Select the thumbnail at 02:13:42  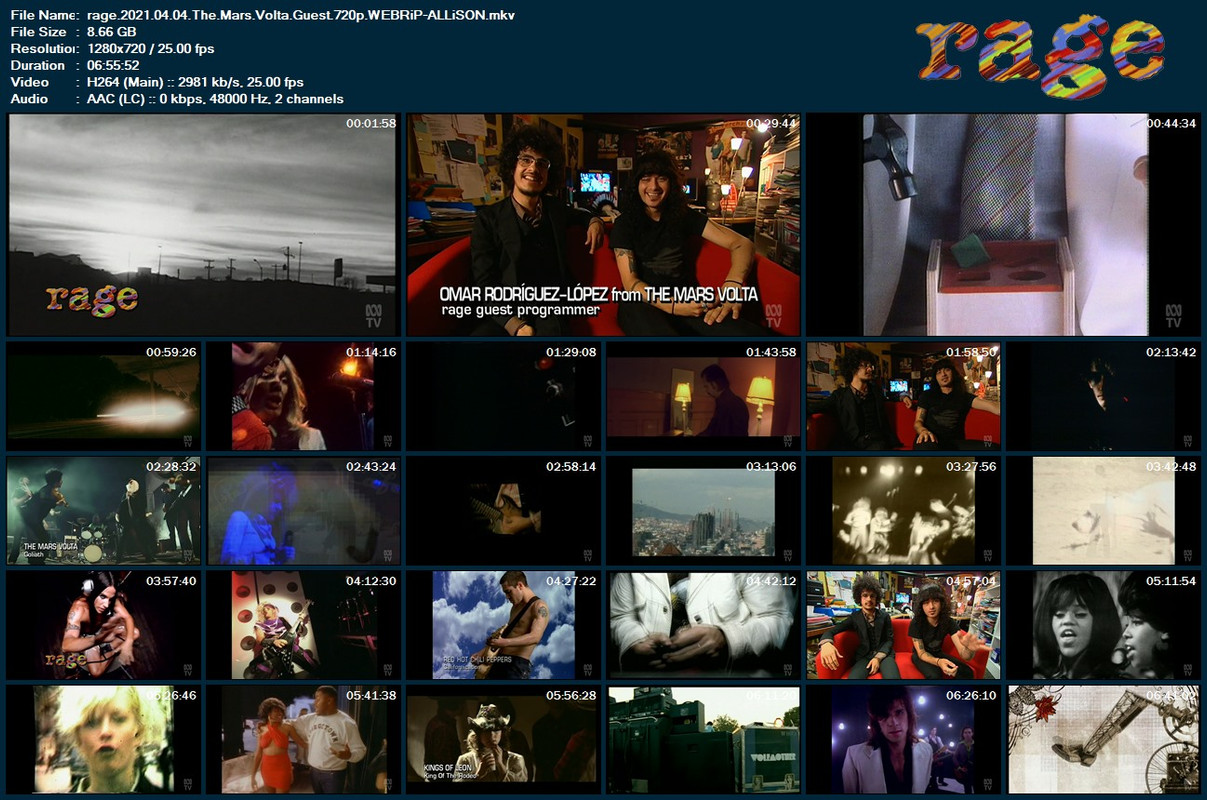1103,396
